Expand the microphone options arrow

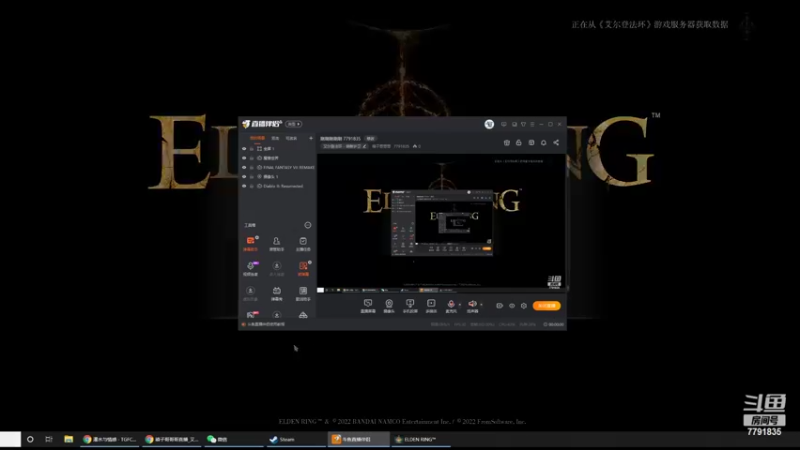(x=460, y=305)
